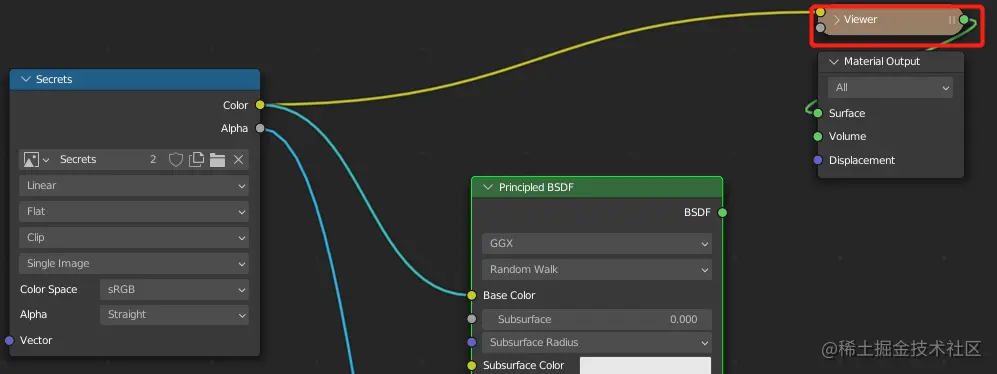
Task: Open the Linear interpolation dropdown
Action: pyautogui.click(x=134, y=186)
